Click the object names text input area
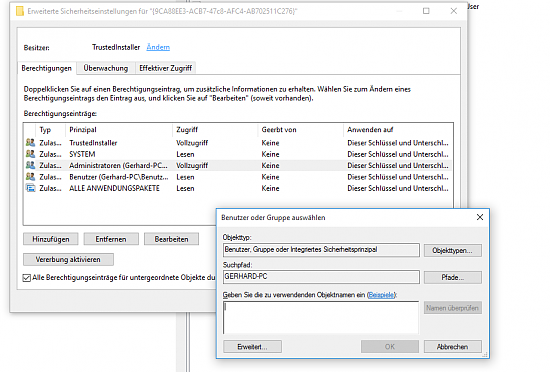 321,317
